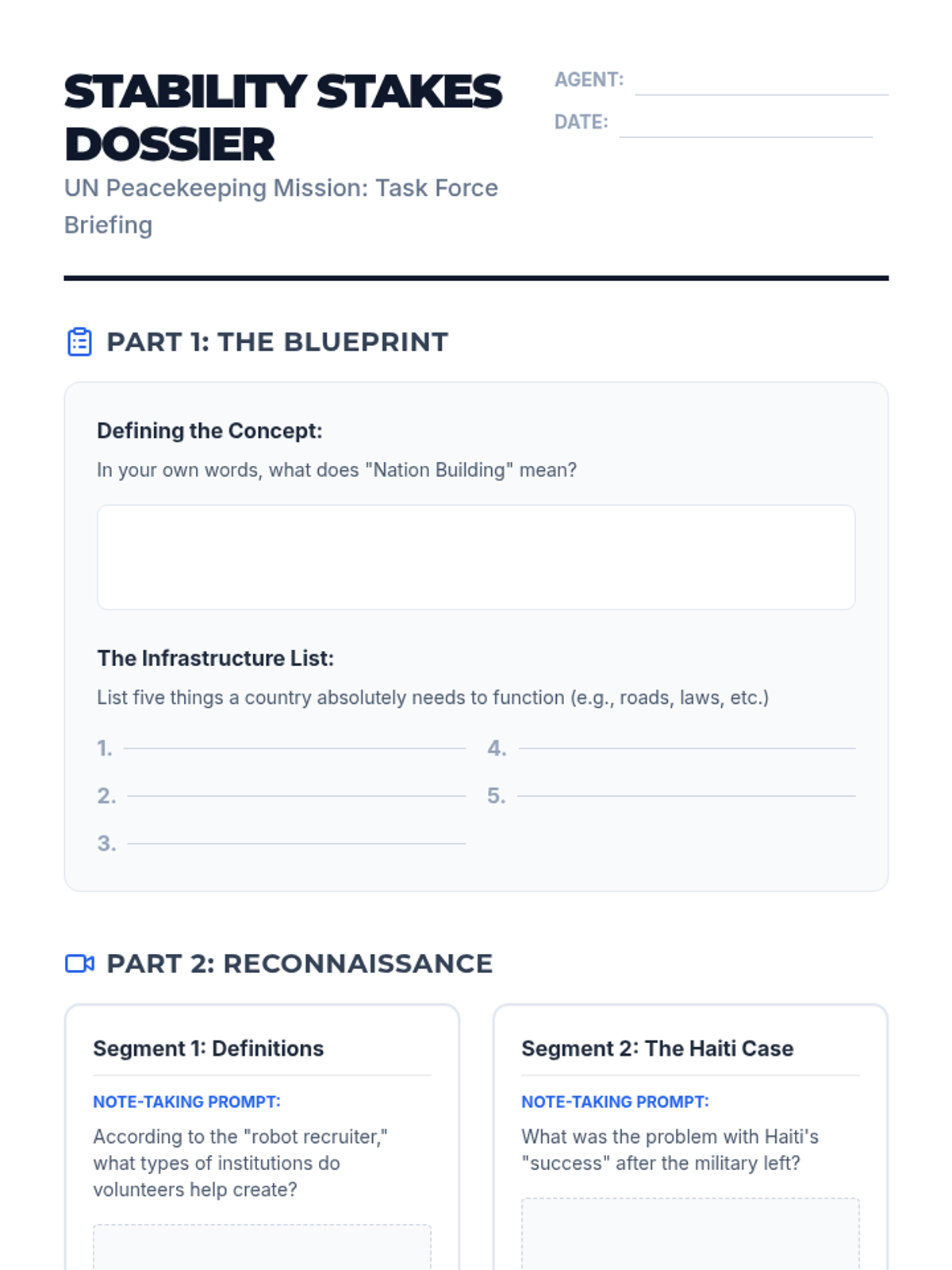Click the clipboard icon beside Part 1
This screenshot has width=952, height=1270.
click(79, 342)
